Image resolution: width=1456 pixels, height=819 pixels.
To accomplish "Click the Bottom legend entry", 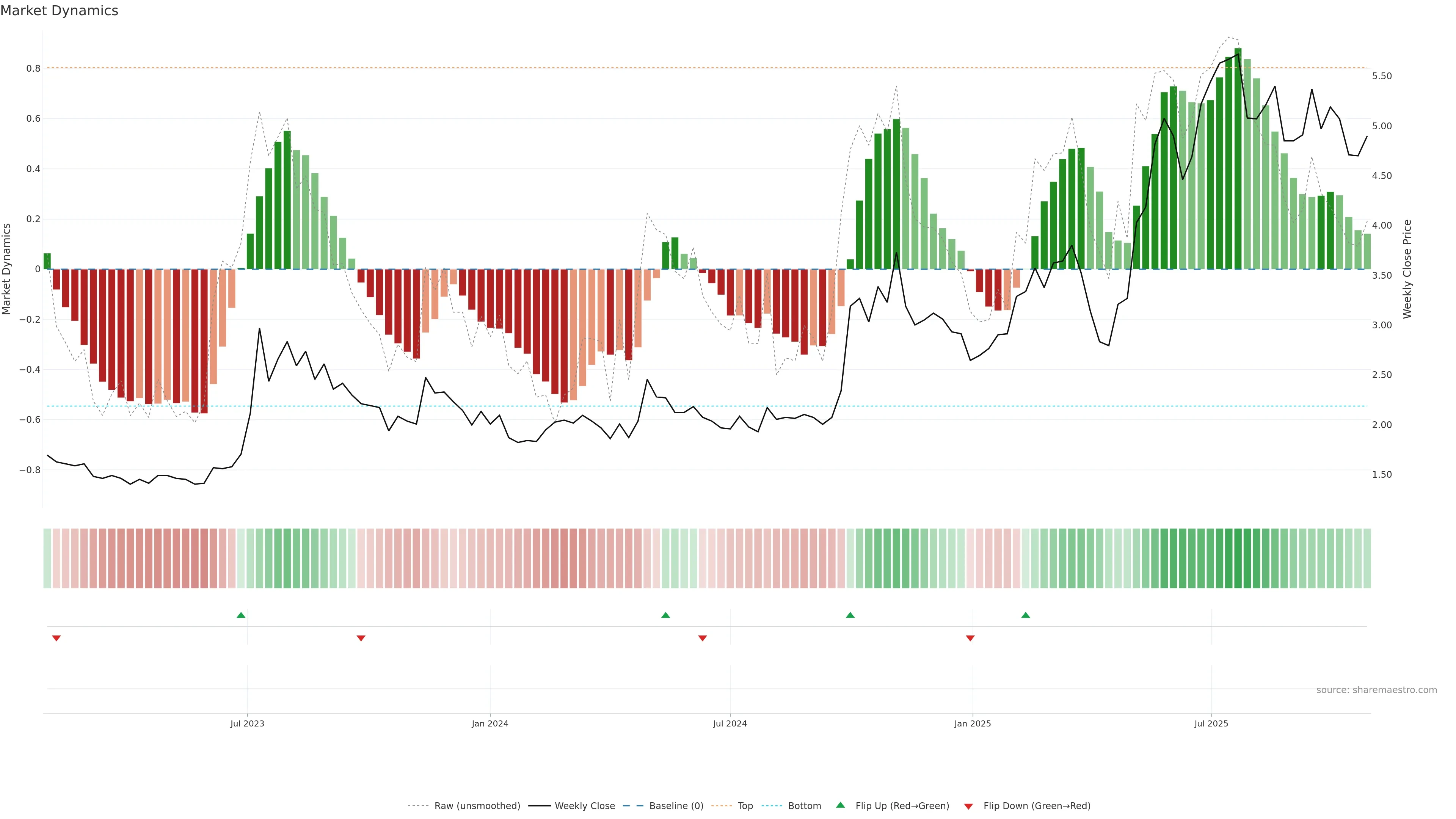I will (804, 806).
